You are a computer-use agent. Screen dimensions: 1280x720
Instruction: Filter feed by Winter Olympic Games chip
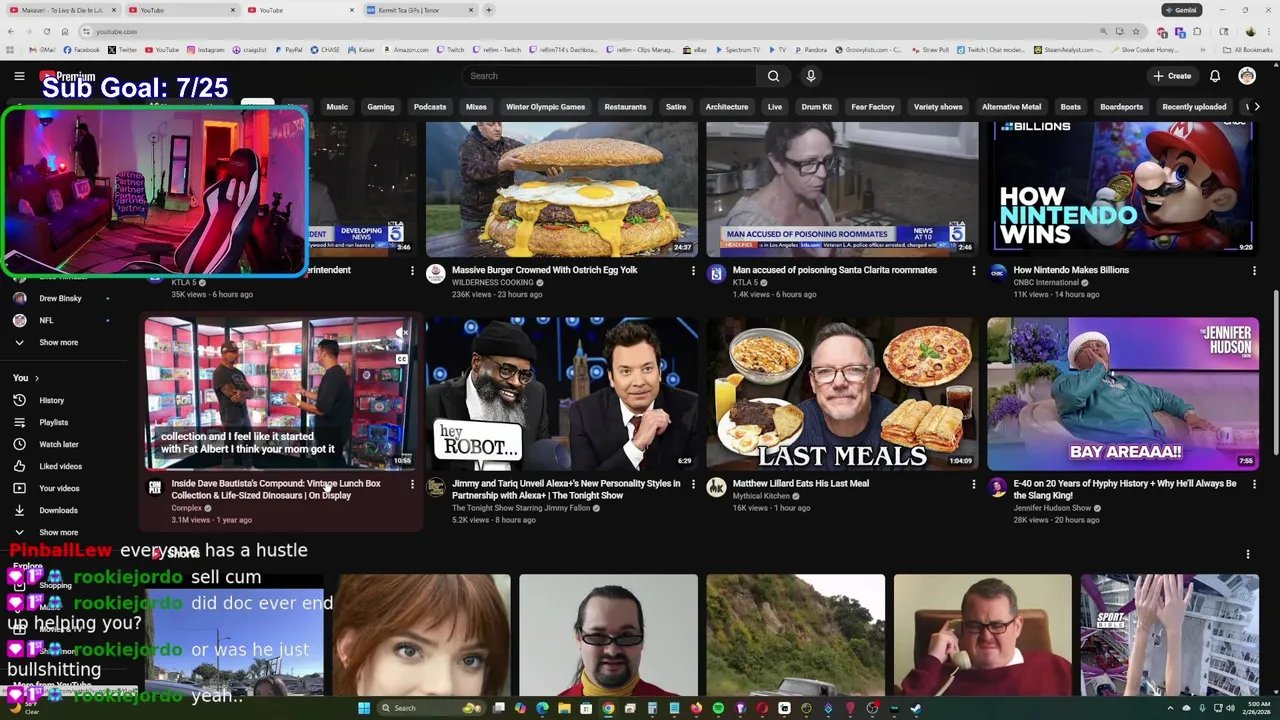coord(545,107)
